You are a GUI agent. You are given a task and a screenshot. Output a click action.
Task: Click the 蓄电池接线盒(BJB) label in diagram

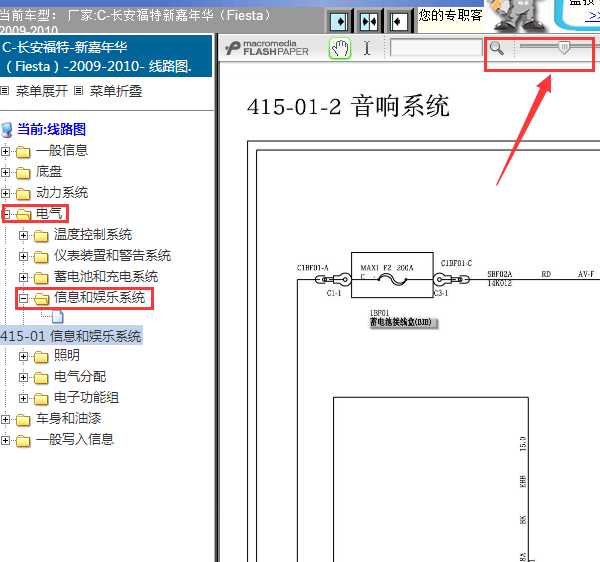click(x=404, y=323)
